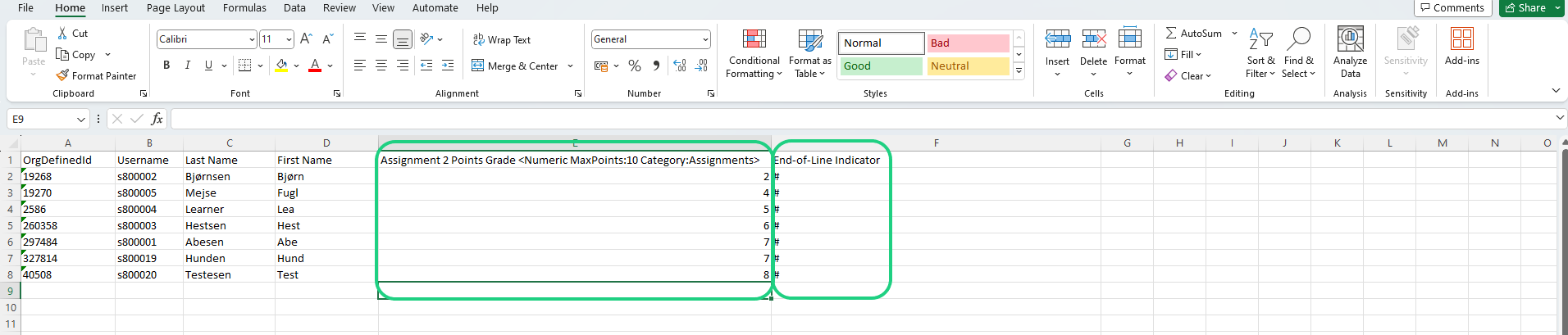The image size is (1568, 335).
Task: Toggle Bold formatting
Action: click(x=166, y=66)
